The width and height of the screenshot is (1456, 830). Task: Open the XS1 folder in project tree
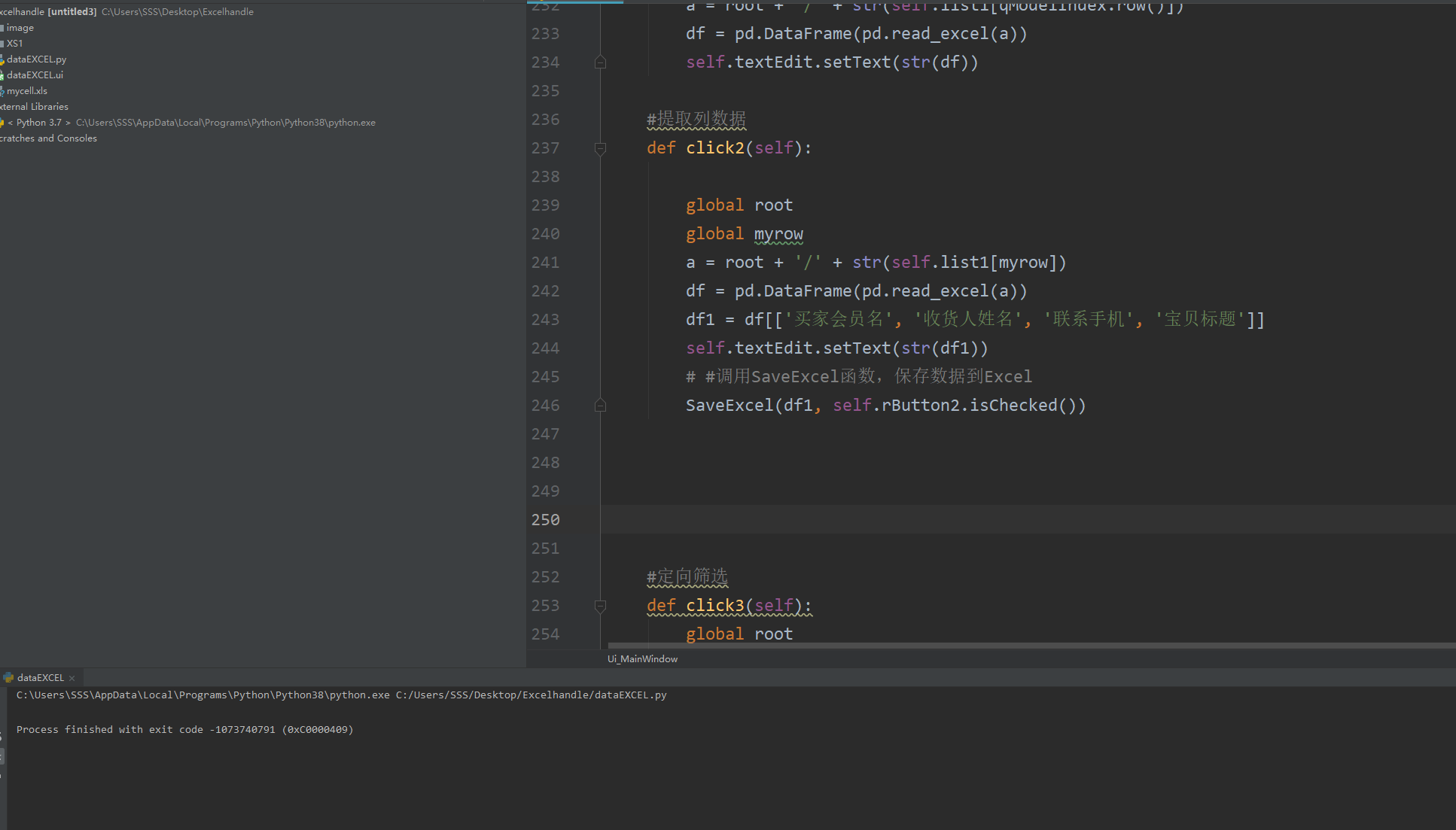pyautogui.click(x=14, y=43)
